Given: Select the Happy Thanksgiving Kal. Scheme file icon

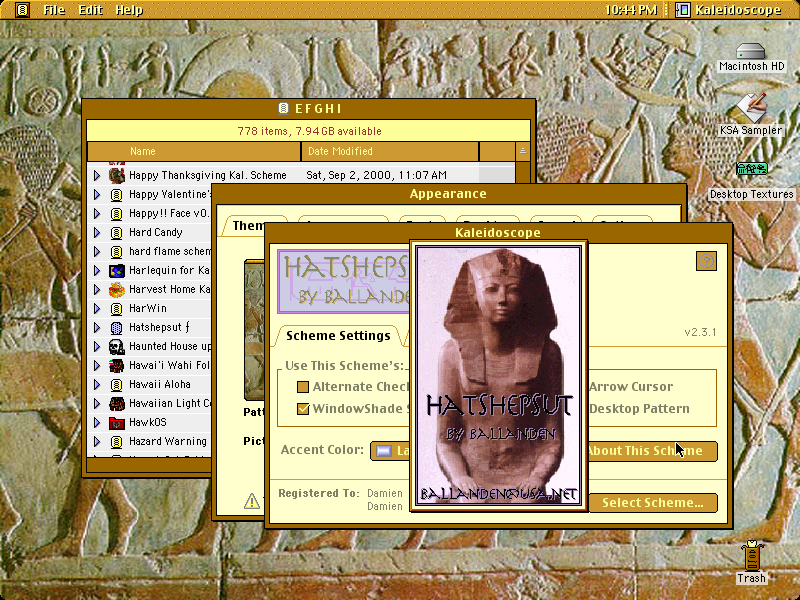Looking at the screenshot, I should [x=117, y=175].
